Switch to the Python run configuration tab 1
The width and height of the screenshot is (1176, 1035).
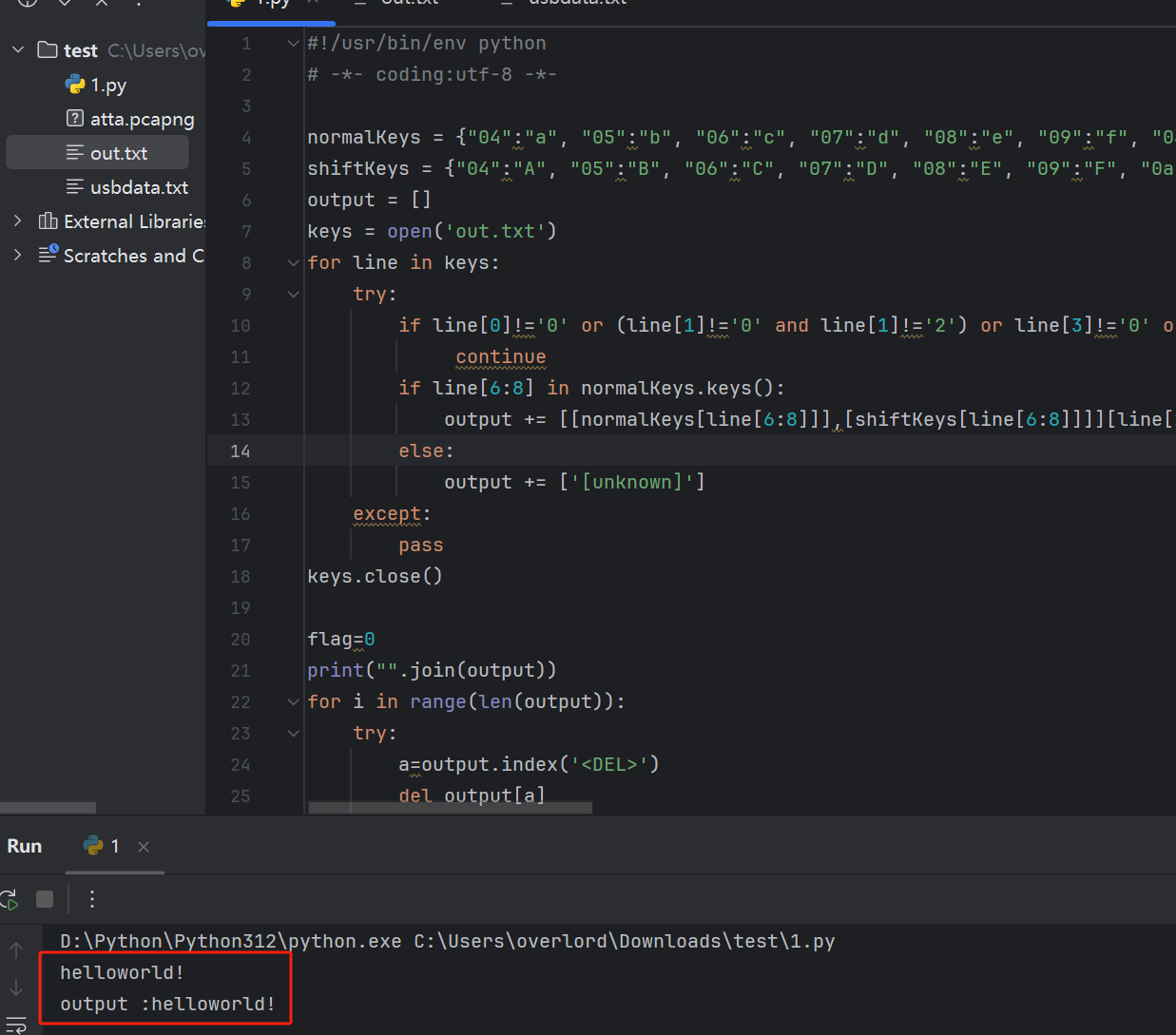coord(103,847)
